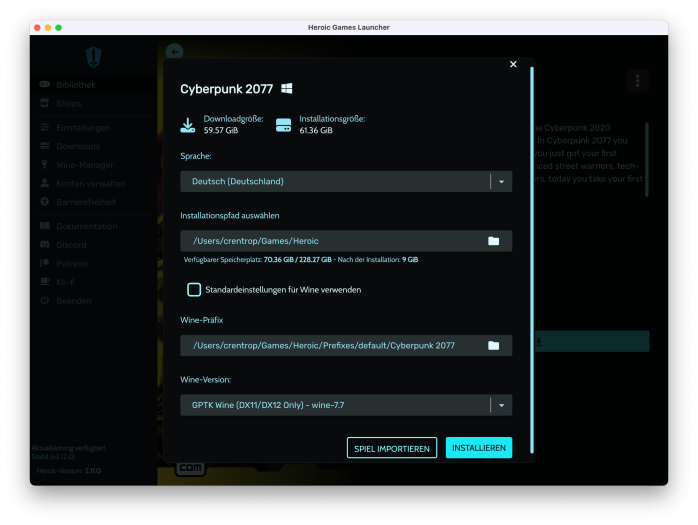The height and width of the screenshot is (525, 698).
Task: Click Beenden to quit Heroic
Action: (x=93, y=301)
